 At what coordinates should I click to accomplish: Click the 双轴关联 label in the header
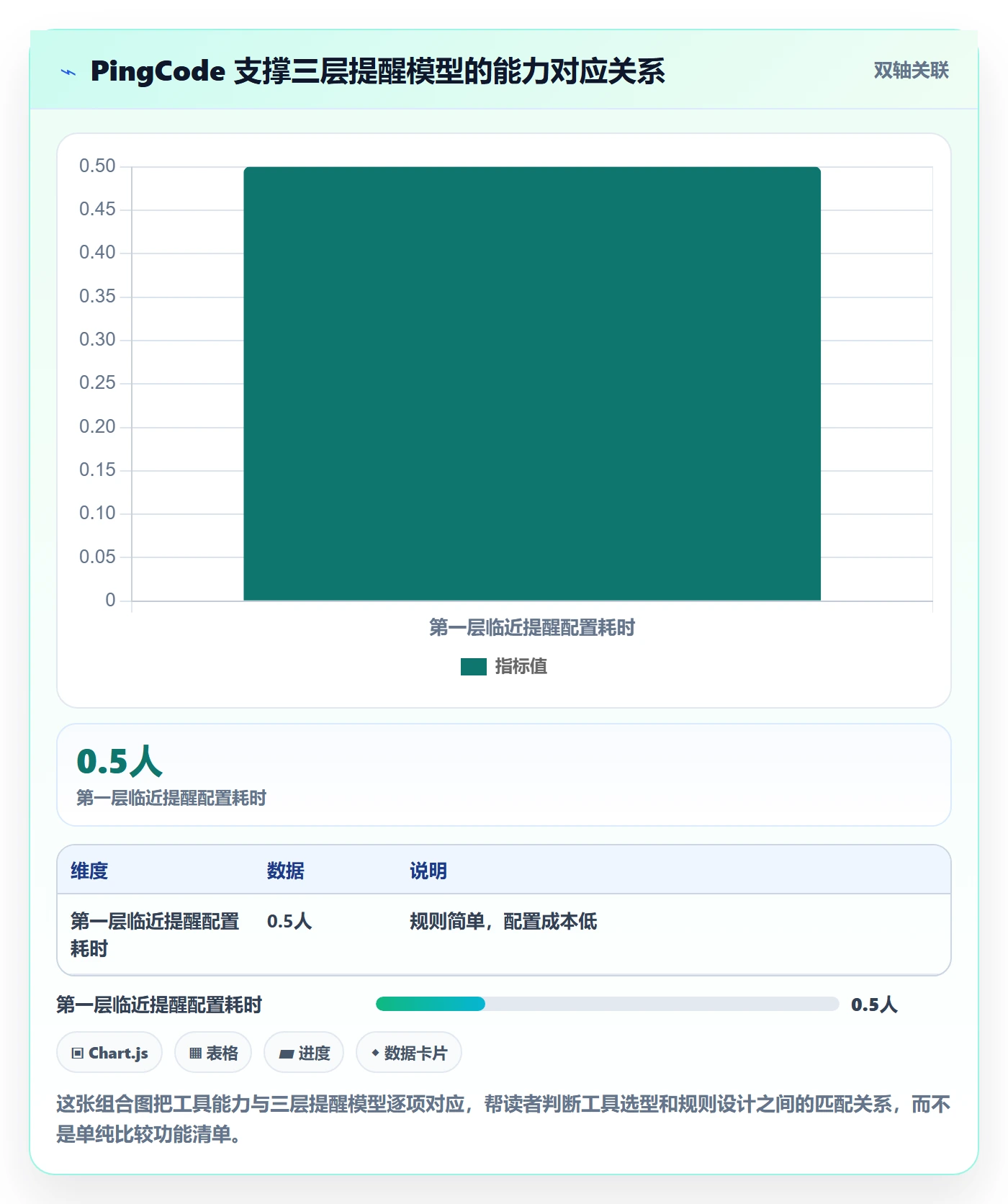911,70
